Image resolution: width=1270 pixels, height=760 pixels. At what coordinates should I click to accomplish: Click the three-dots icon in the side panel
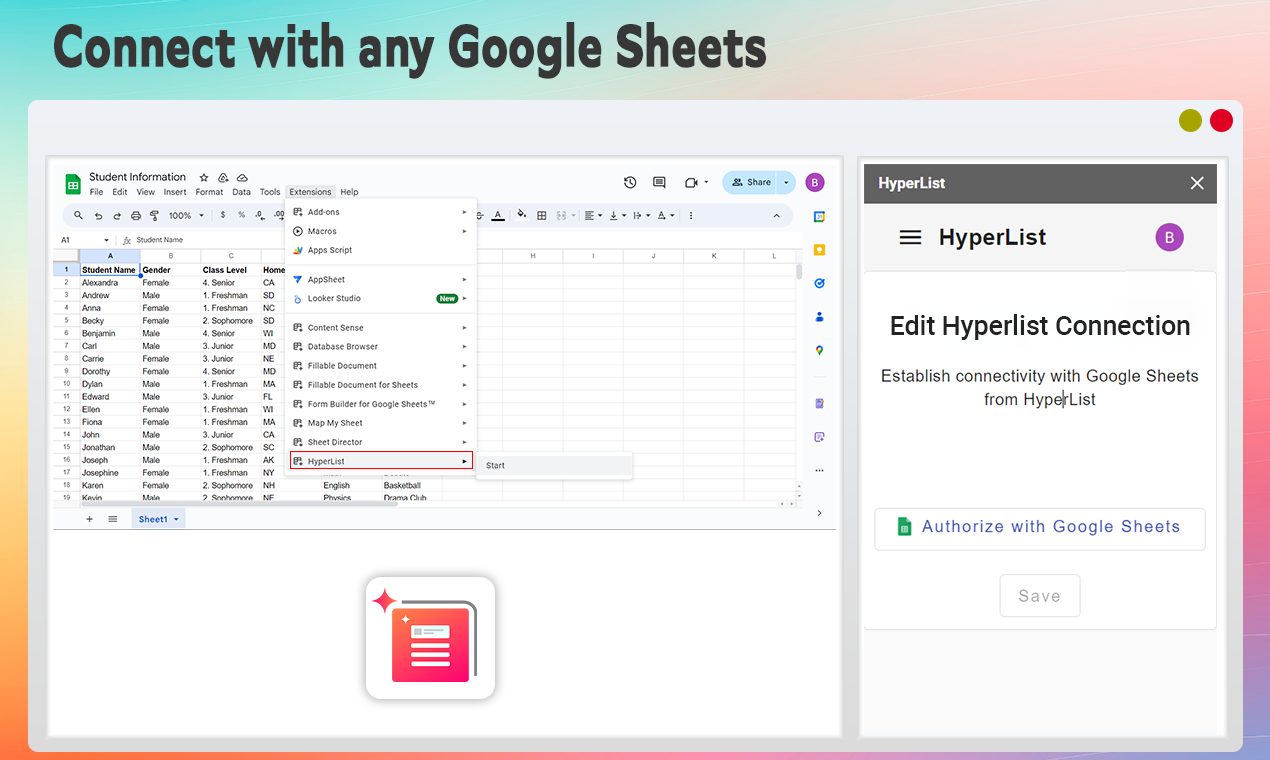pos(819,470)
